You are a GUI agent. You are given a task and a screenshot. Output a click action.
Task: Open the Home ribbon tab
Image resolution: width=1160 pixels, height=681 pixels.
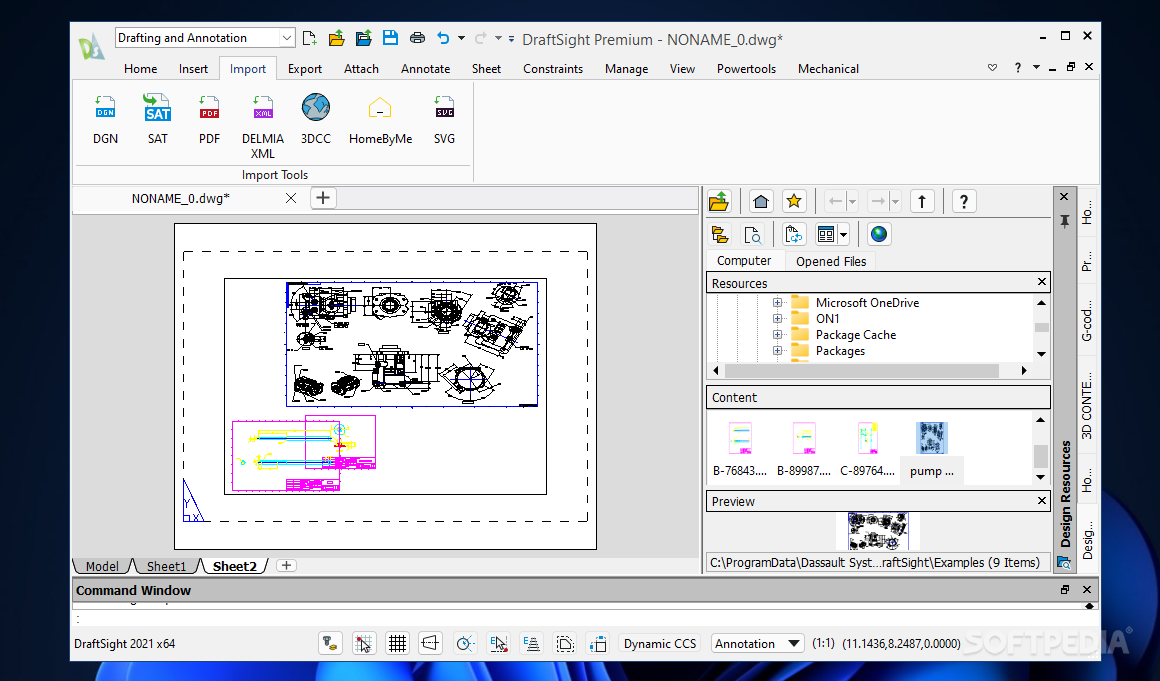point(141,69)
